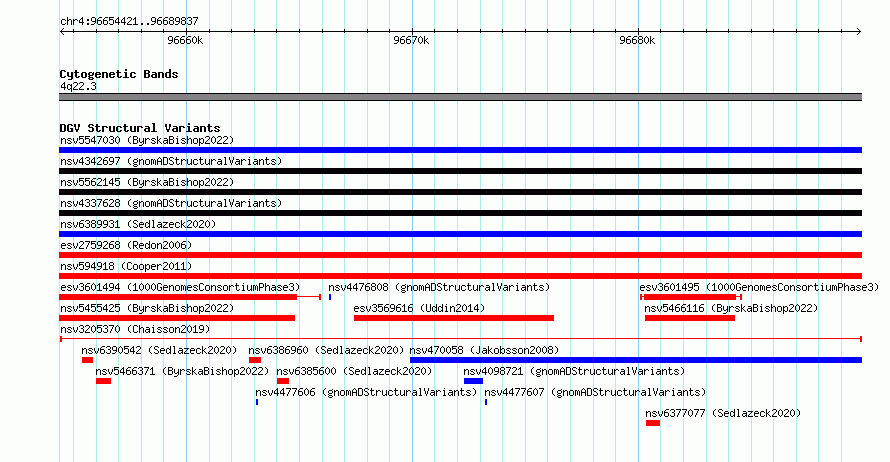The height and width of the screenshot is (462, 890).
Task: Click the red bar under esv2759268
Action: pyautogui.click(x=460, y=255)
